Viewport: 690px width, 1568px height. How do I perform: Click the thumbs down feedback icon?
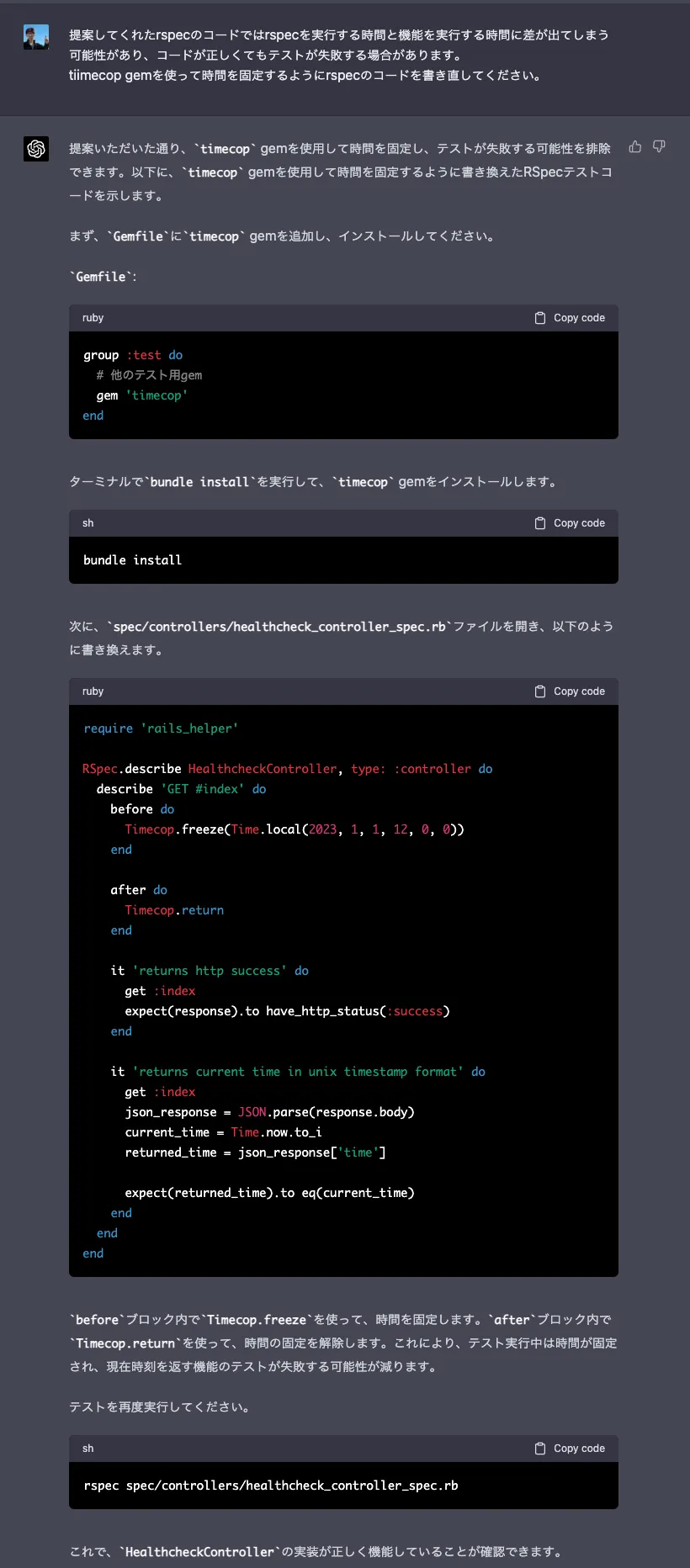tap(659, 147)
